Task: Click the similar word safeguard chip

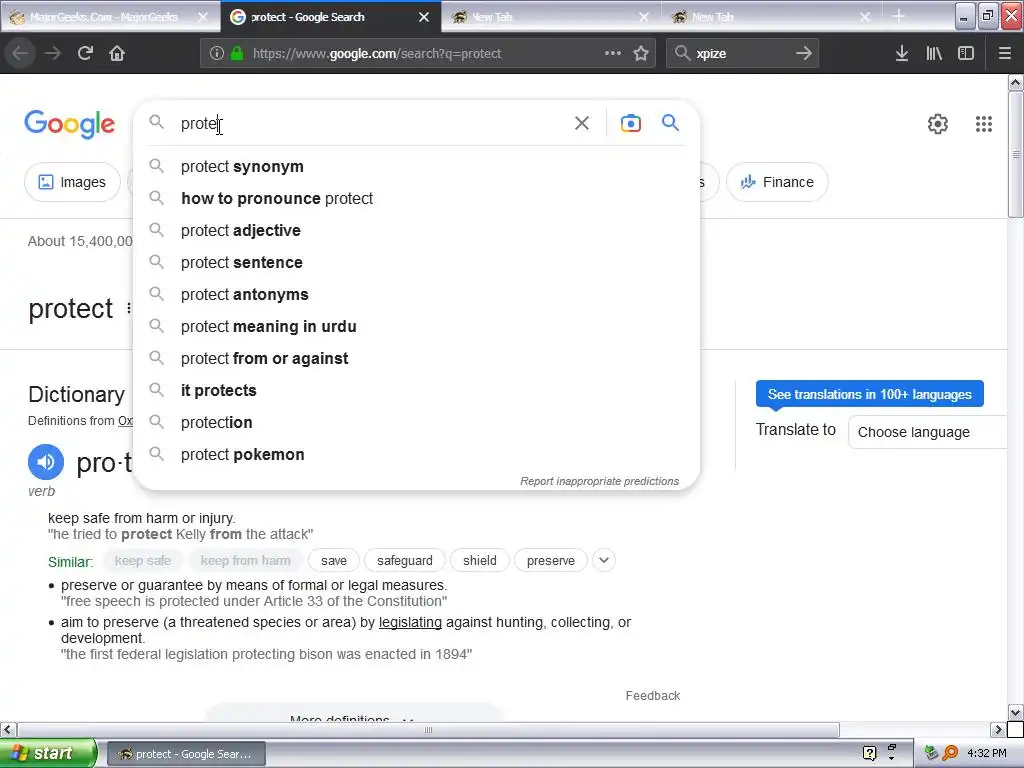Action: click(x=405, y=560)
